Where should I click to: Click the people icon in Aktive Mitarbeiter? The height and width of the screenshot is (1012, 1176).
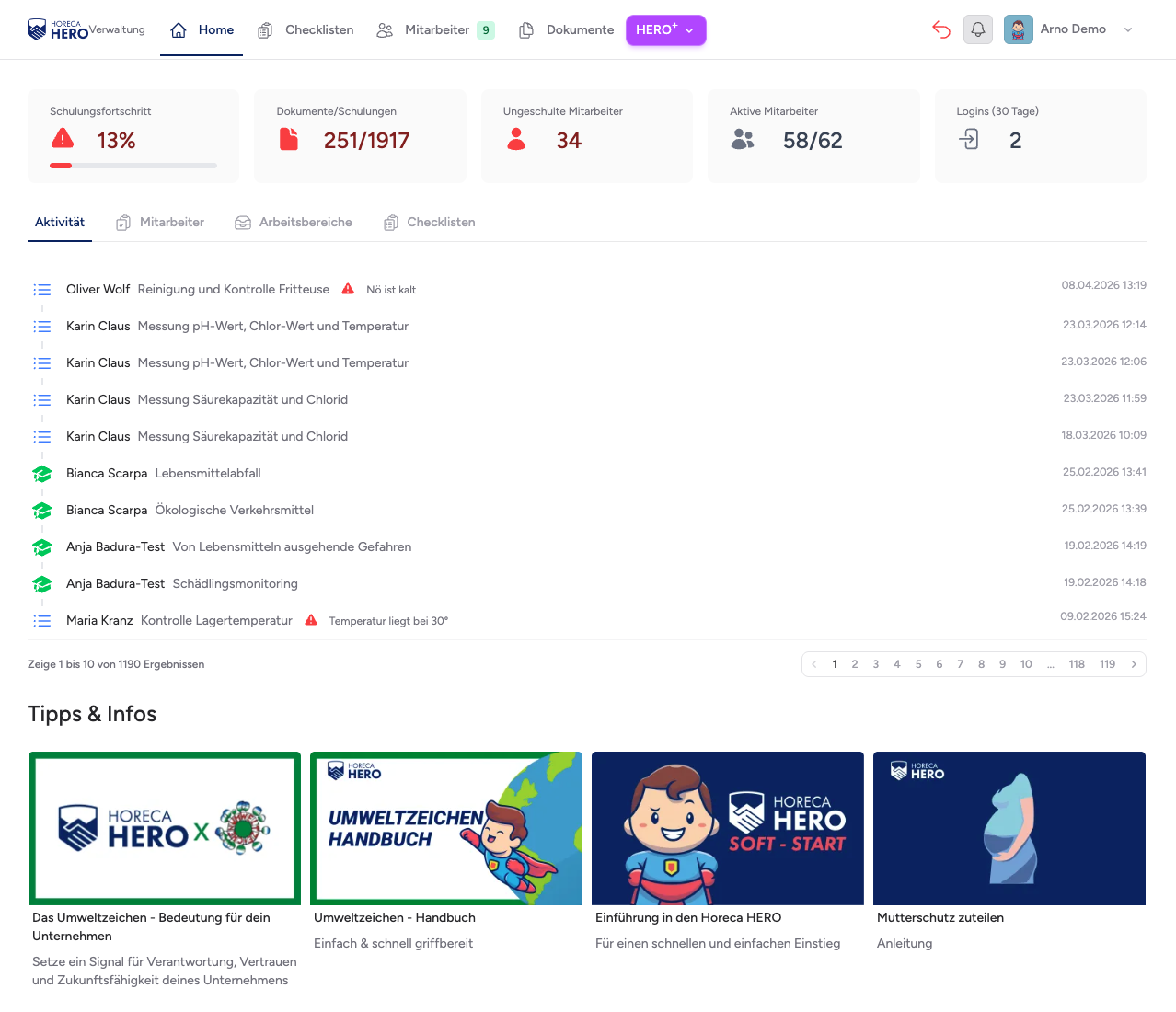click(743, 139)
